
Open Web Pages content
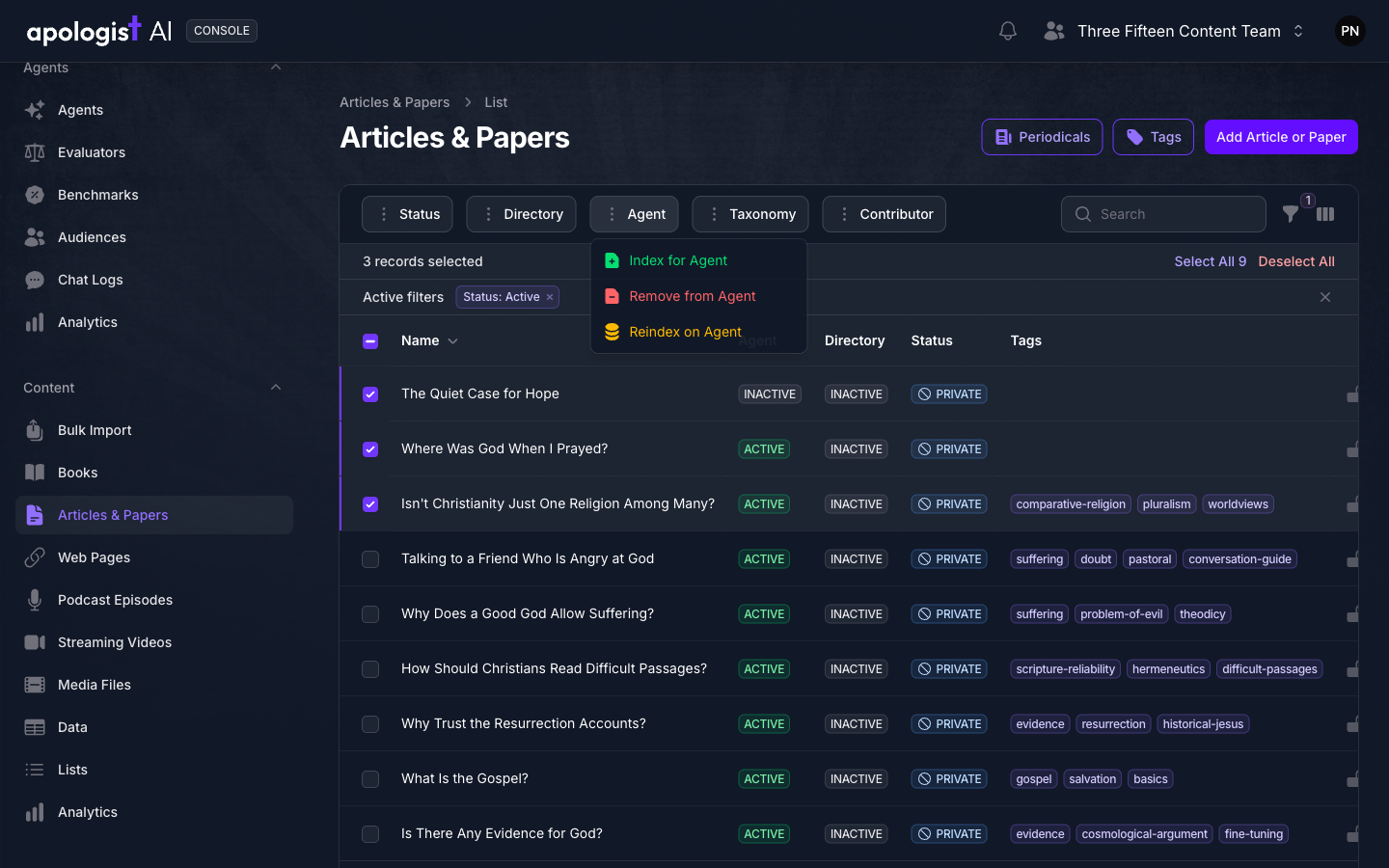[x=154, y=557]
